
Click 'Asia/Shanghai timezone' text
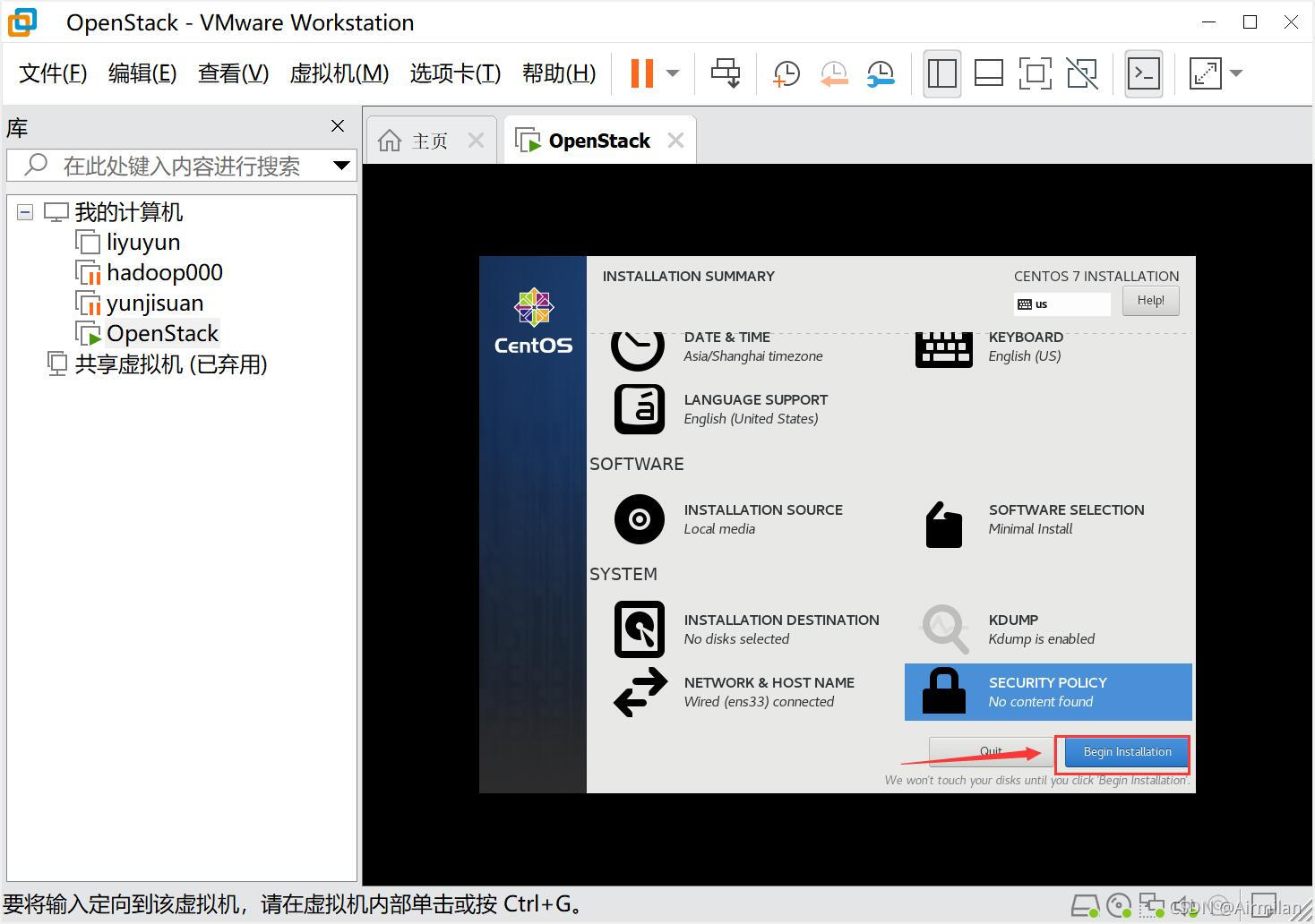(752, 356)
